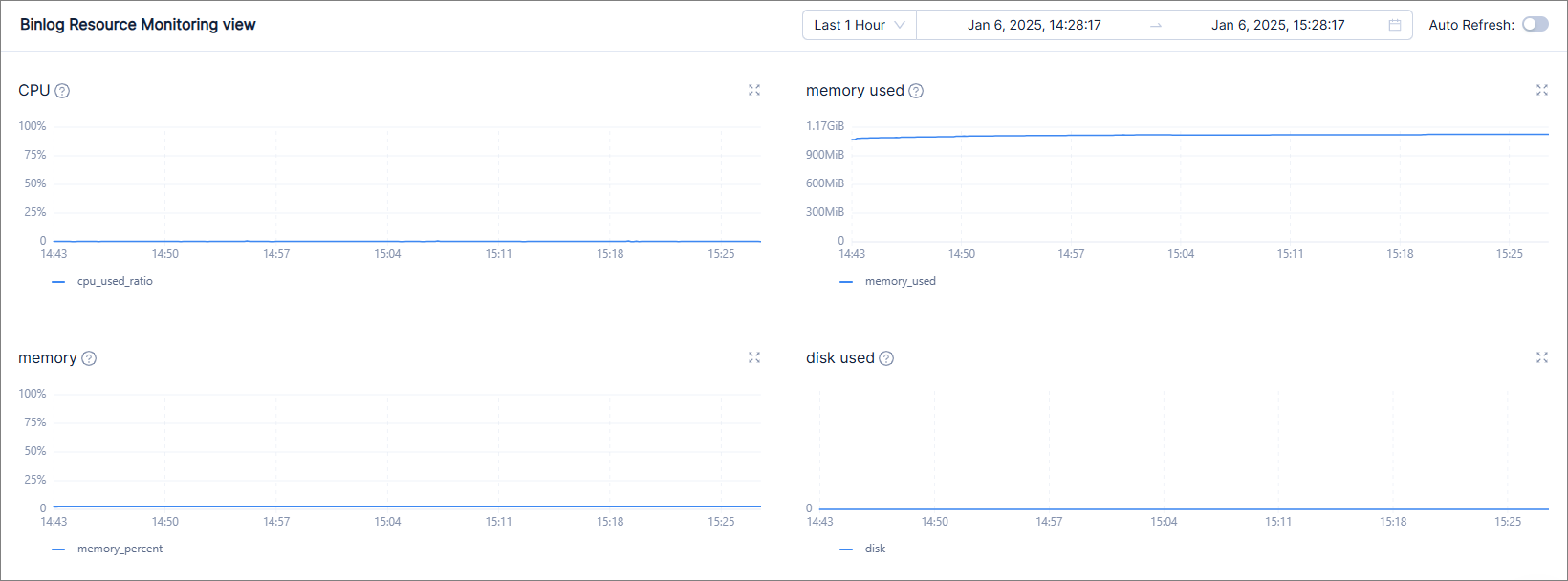
Task: Click the Binlog Resource Monitoring view heading
Action: (138, 25)
